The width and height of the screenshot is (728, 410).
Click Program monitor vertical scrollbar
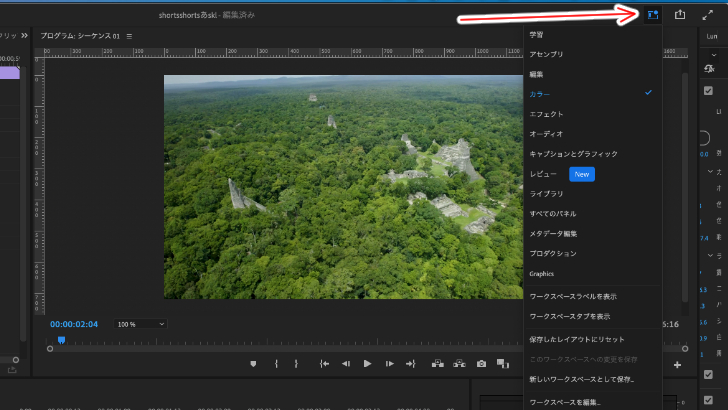[685, 187]
